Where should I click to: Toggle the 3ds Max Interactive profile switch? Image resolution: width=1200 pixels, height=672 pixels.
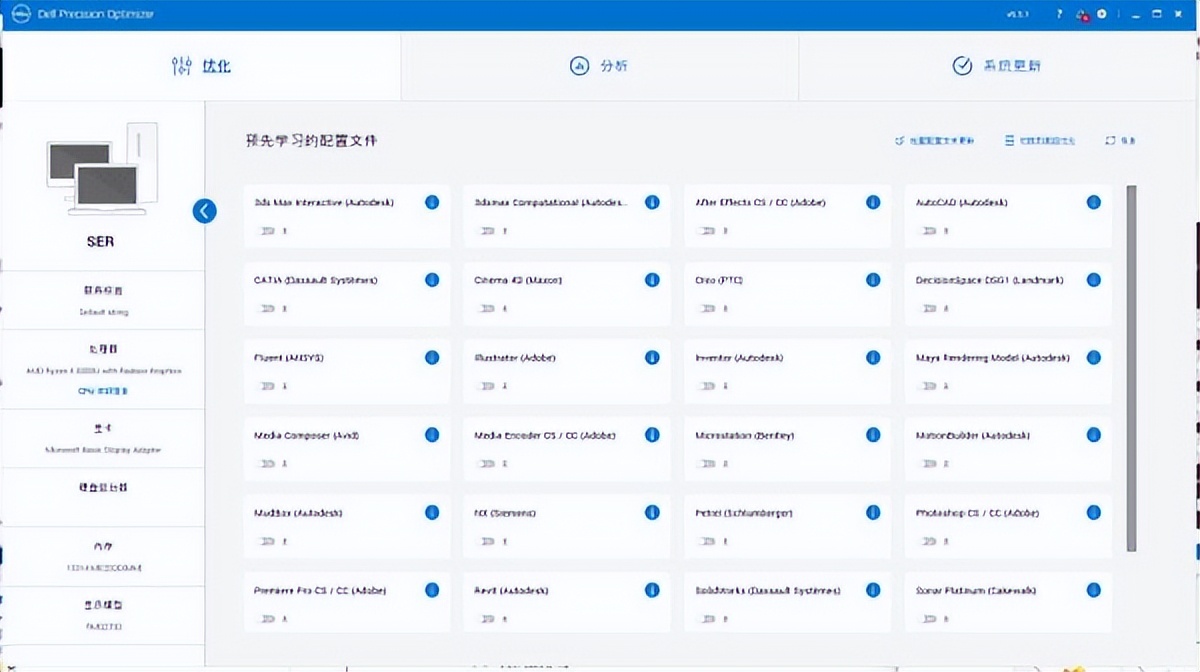(267, 231)
